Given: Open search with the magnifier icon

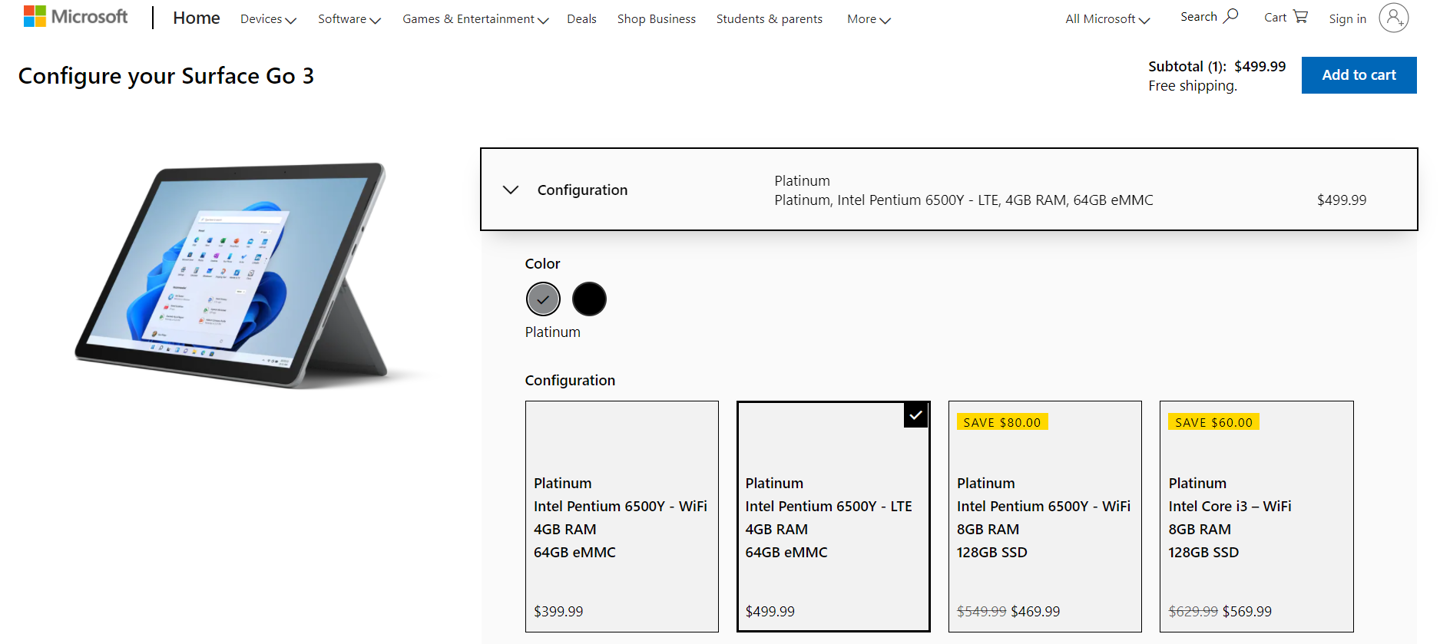Looking at the screenshot, I should (x=1231, y=16).
